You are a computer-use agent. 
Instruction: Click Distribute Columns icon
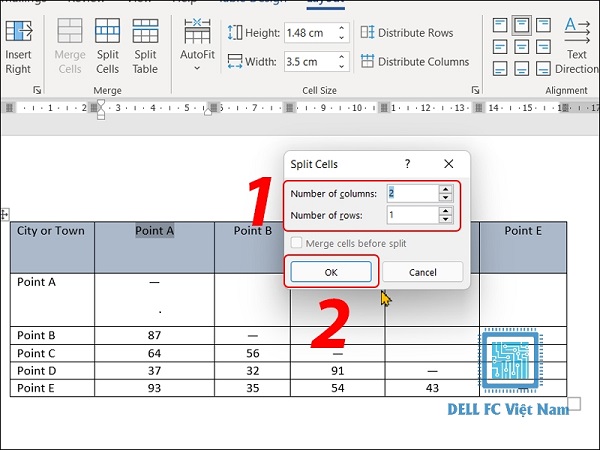tap(367, 61)
